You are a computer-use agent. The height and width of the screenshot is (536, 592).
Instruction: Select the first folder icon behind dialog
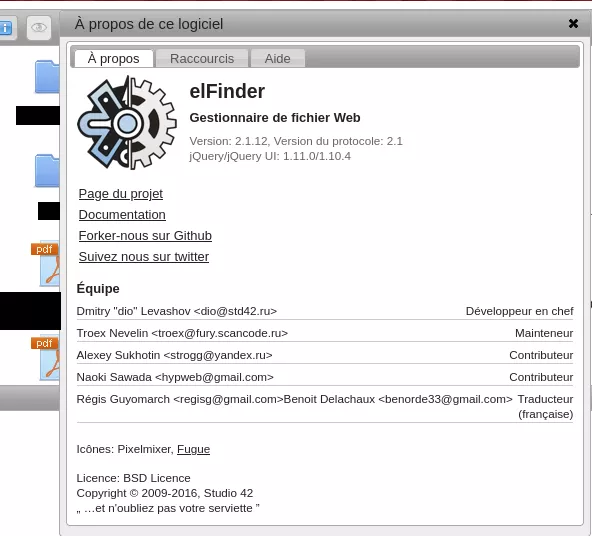pos(47,77)
